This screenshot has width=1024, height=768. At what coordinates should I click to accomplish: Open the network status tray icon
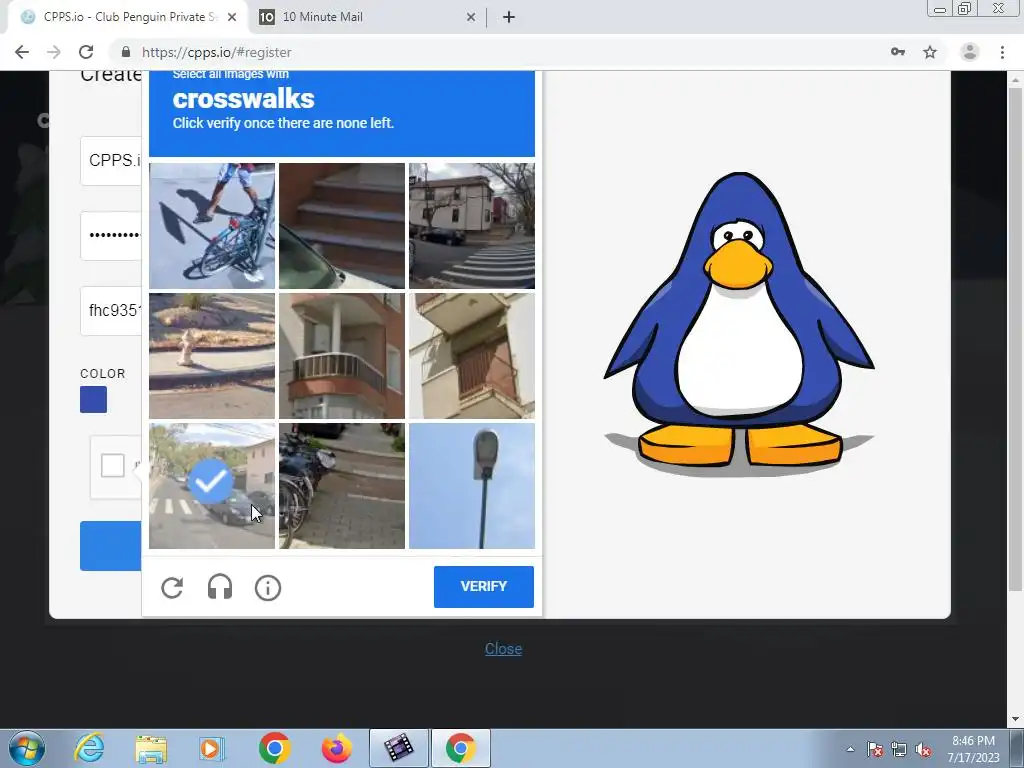pyautogui.click(x=899, y=749)
